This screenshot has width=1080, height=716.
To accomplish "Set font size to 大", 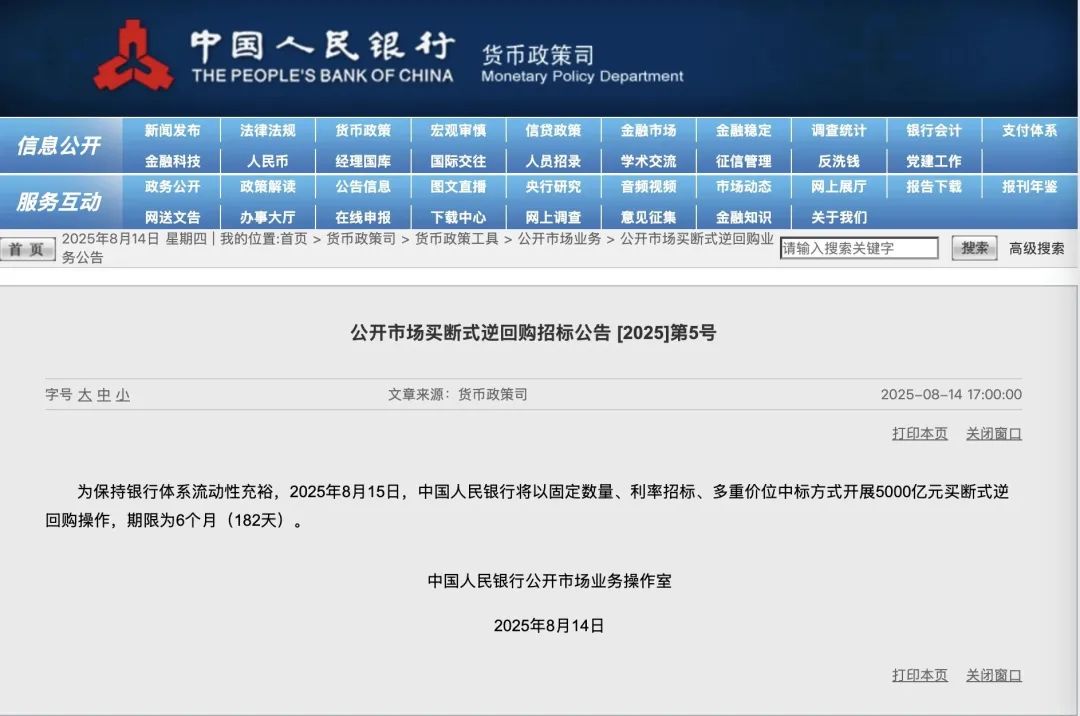I will pos(85,394).
